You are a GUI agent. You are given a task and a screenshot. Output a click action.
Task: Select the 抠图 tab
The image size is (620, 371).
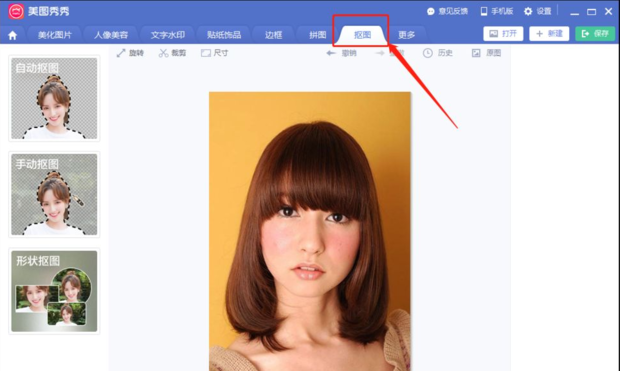[362, 35]
